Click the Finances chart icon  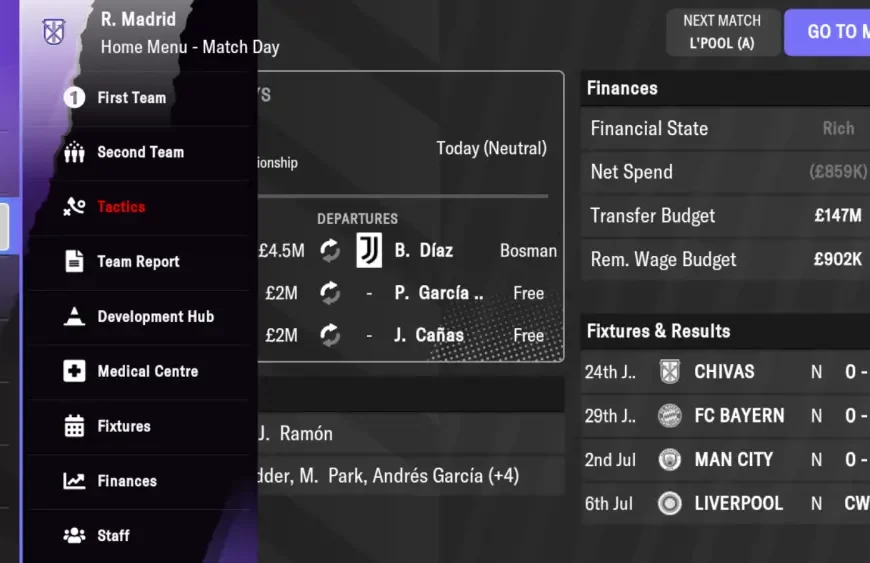pos(74,481)
